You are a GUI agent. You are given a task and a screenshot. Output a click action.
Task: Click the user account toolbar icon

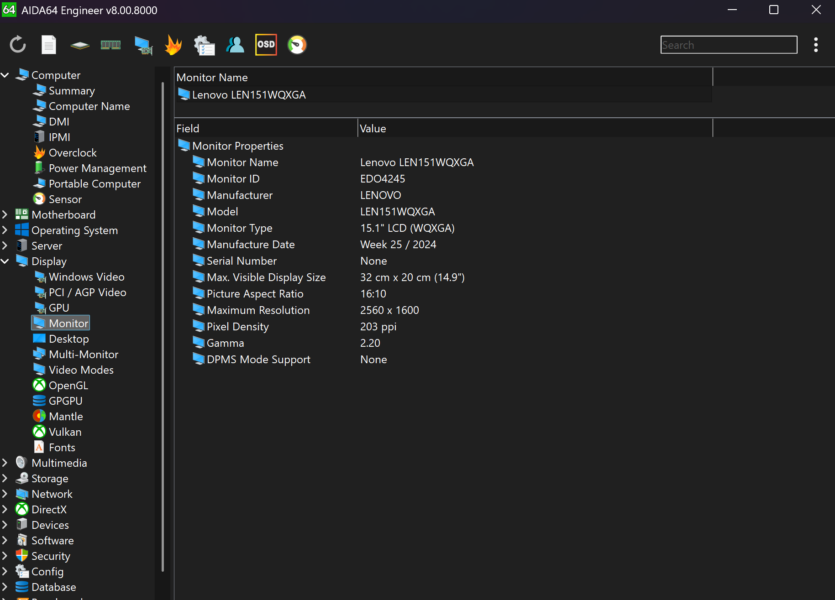click(x=235, y=45)
